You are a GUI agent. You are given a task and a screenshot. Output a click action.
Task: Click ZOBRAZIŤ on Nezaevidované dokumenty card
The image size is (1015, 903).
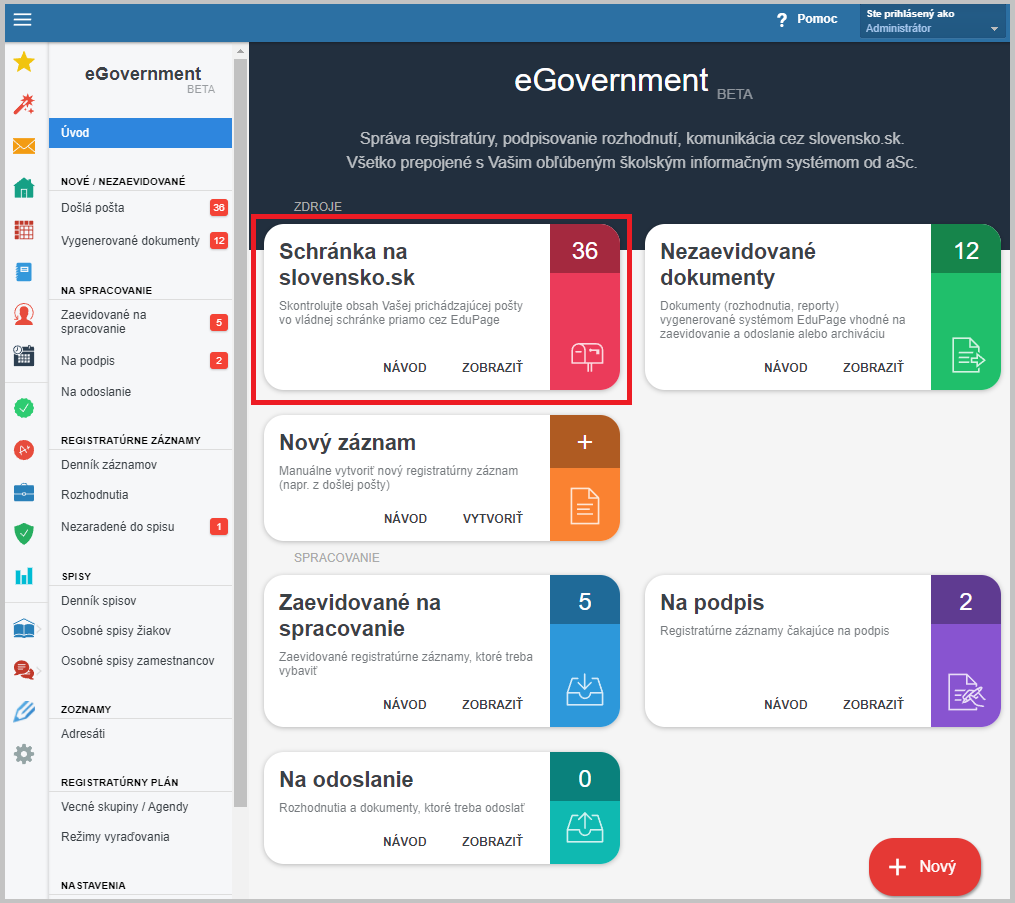873,368
